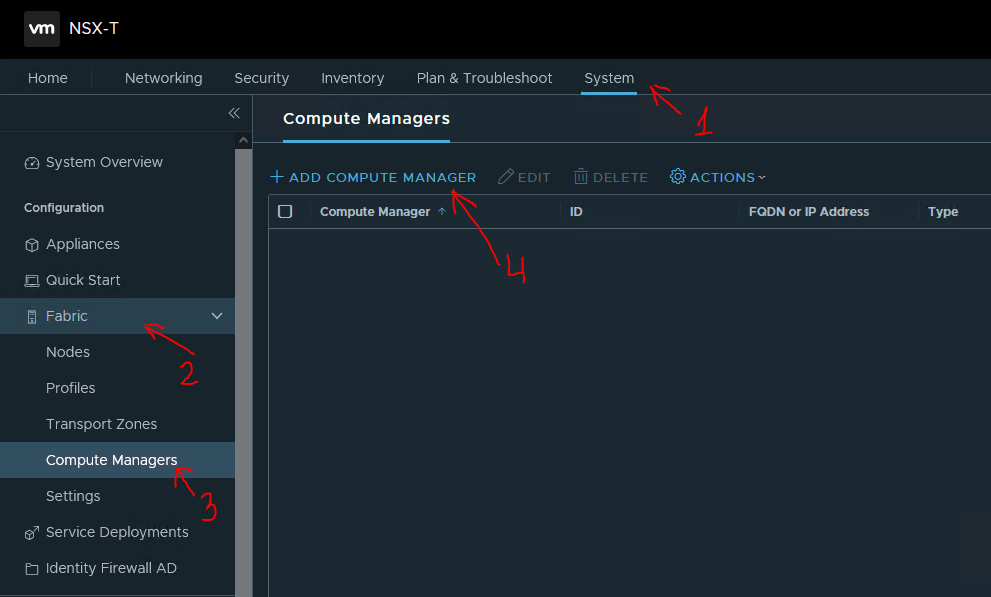Open the ACTIONS menu
This screenshot has height=597, width=991.
[718, 178]
